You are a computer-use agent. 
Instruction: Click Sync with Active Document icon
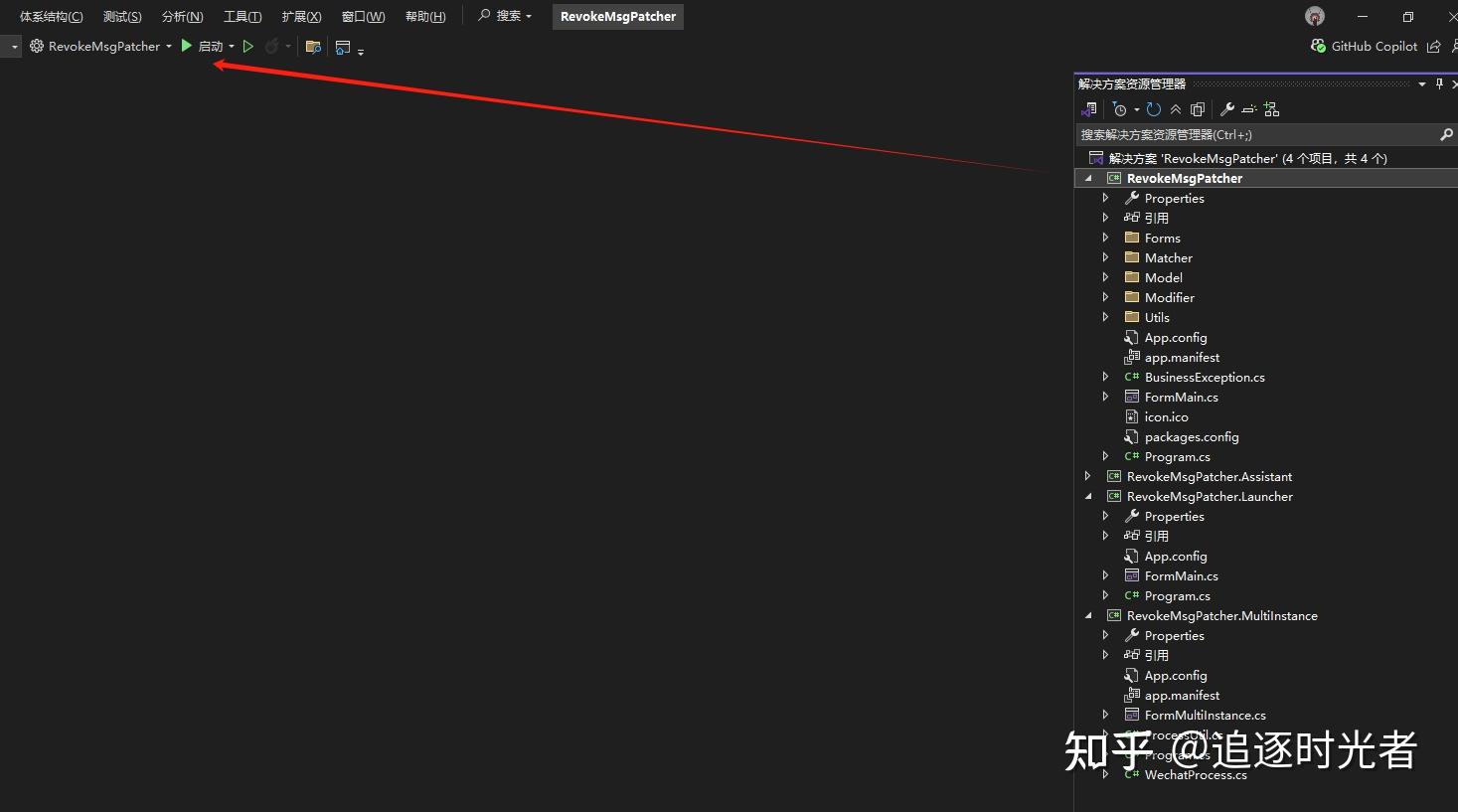(1089, 109)
